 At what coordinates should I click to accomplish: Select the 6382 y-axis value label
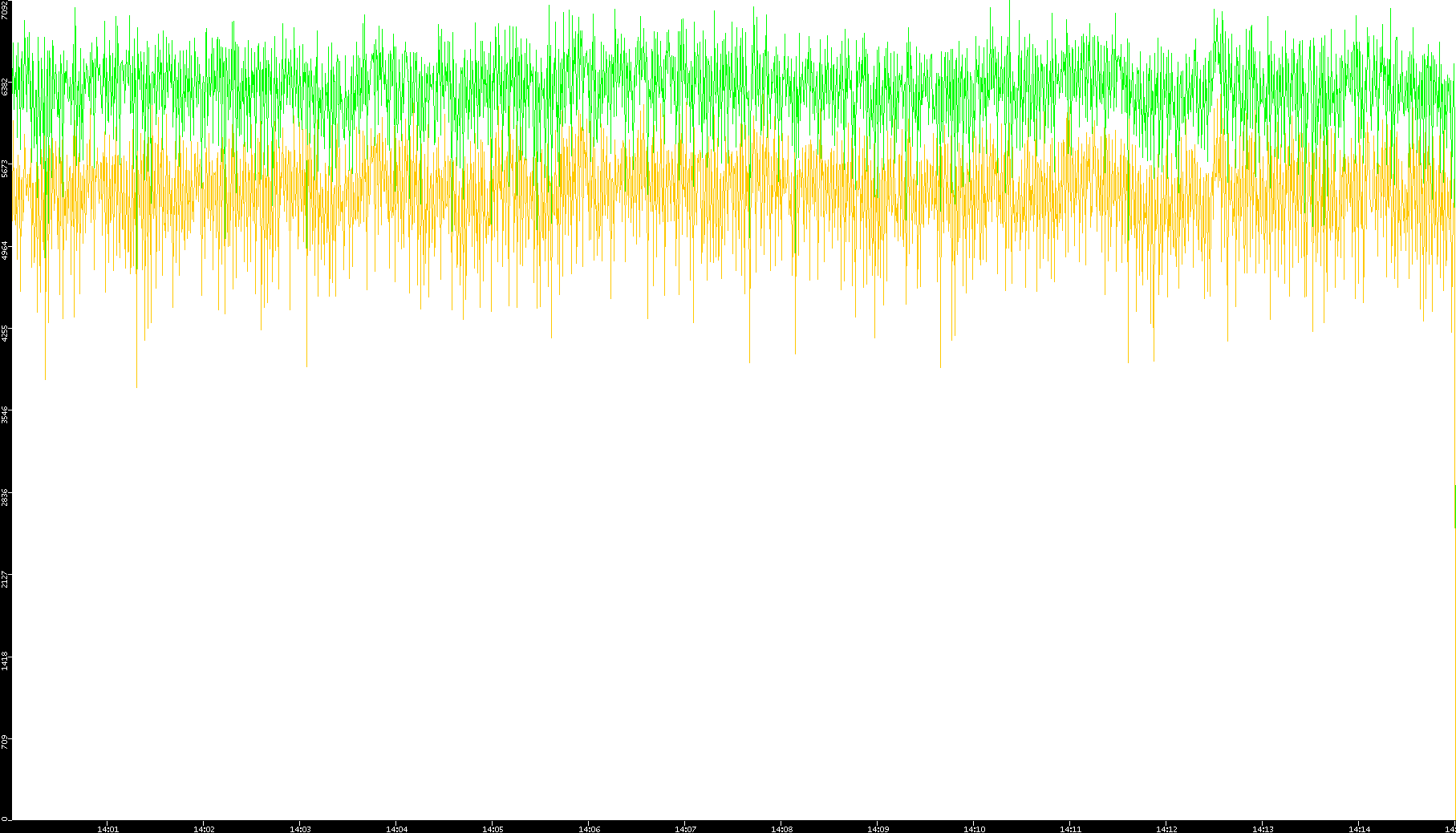point(6,87)
